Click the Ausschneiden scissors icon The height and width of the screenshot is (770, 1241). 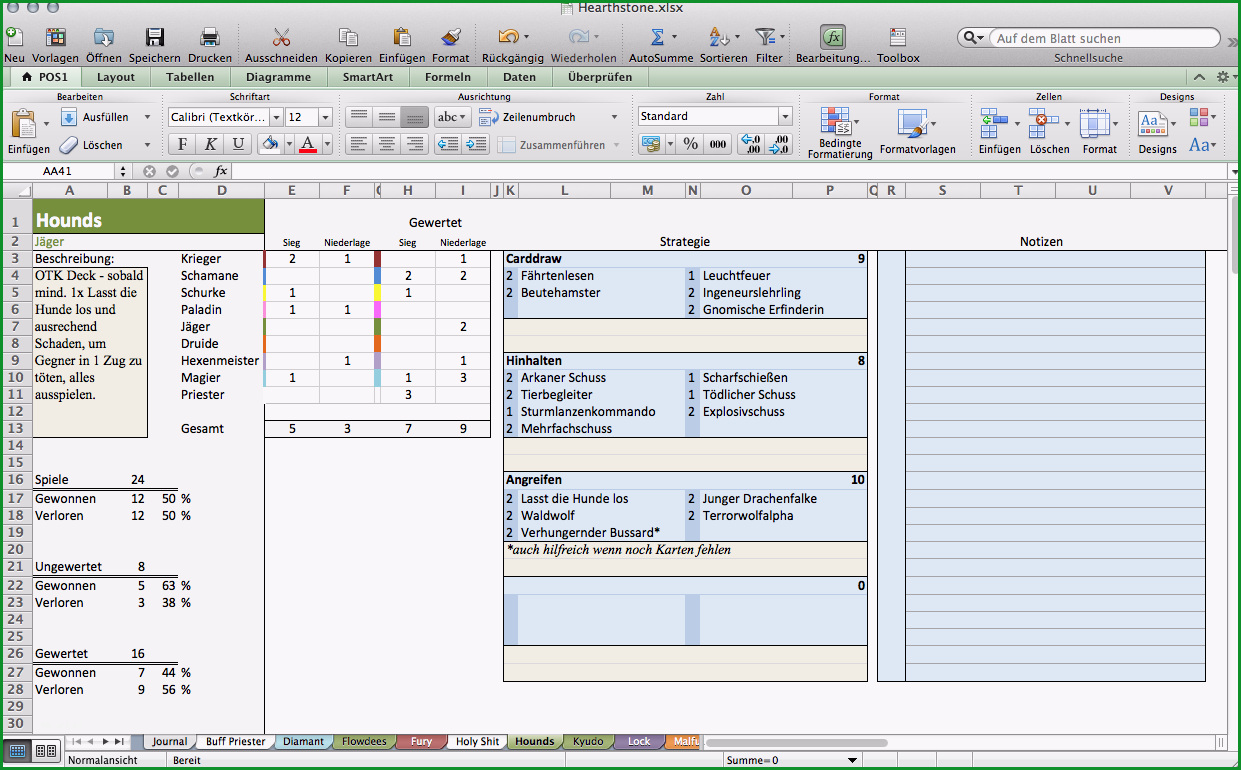coord(281,38)
